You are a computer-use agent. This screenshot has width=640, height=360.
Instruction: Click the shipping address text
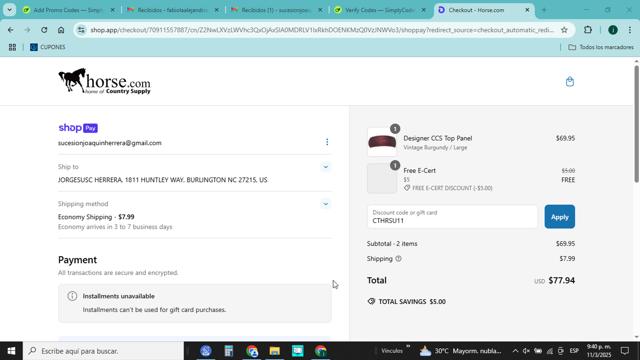point(163,180)
